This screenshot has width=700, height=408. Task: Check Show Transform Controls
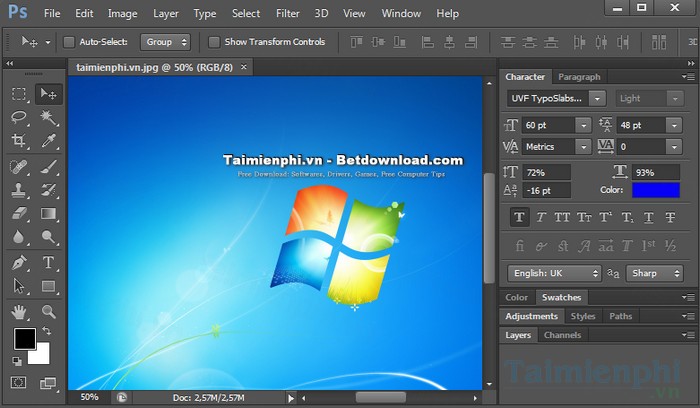[x=214, y=42]
